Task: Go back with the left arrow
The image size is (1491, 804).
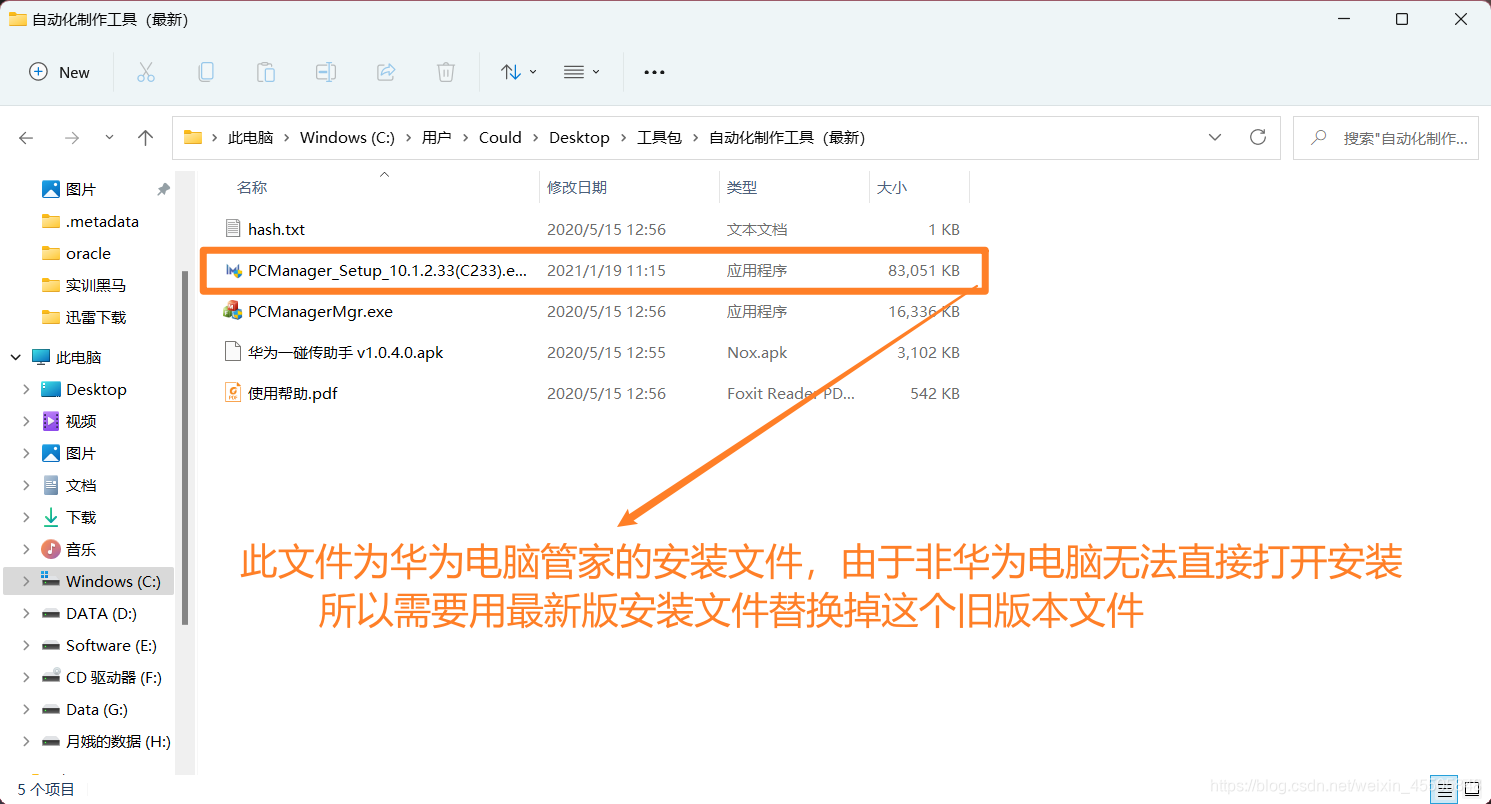Action: (27, 138)
